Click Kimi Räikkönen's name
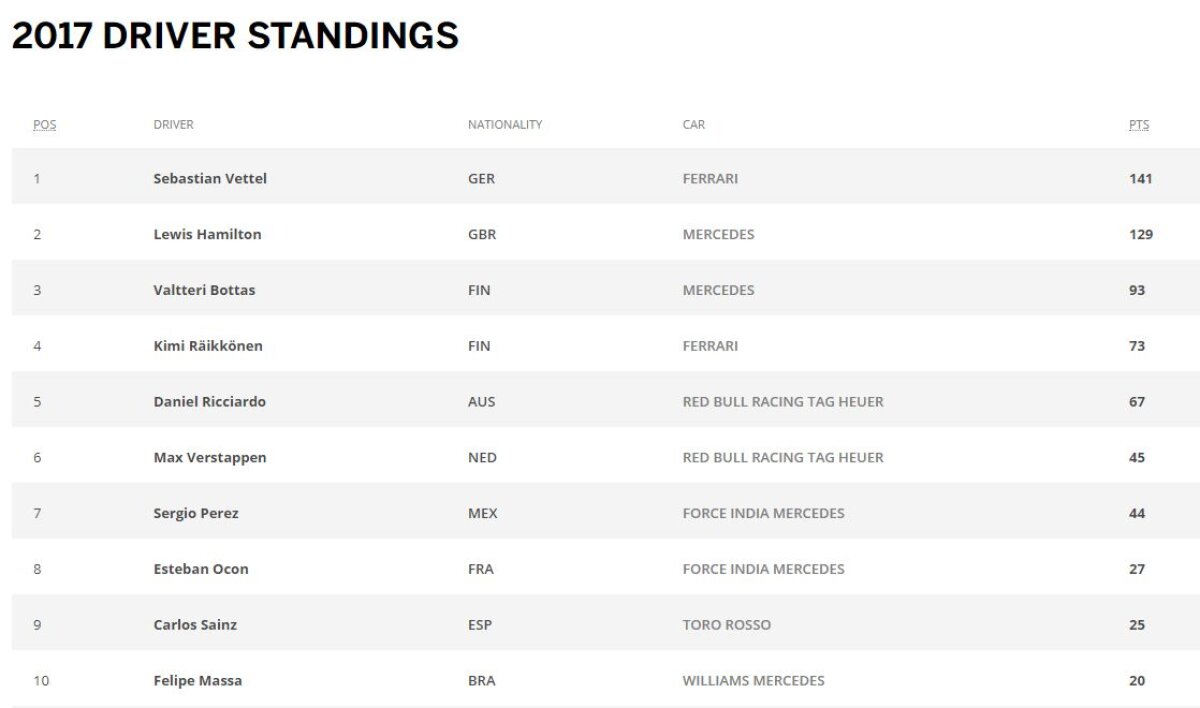 [x=208, y=346]
